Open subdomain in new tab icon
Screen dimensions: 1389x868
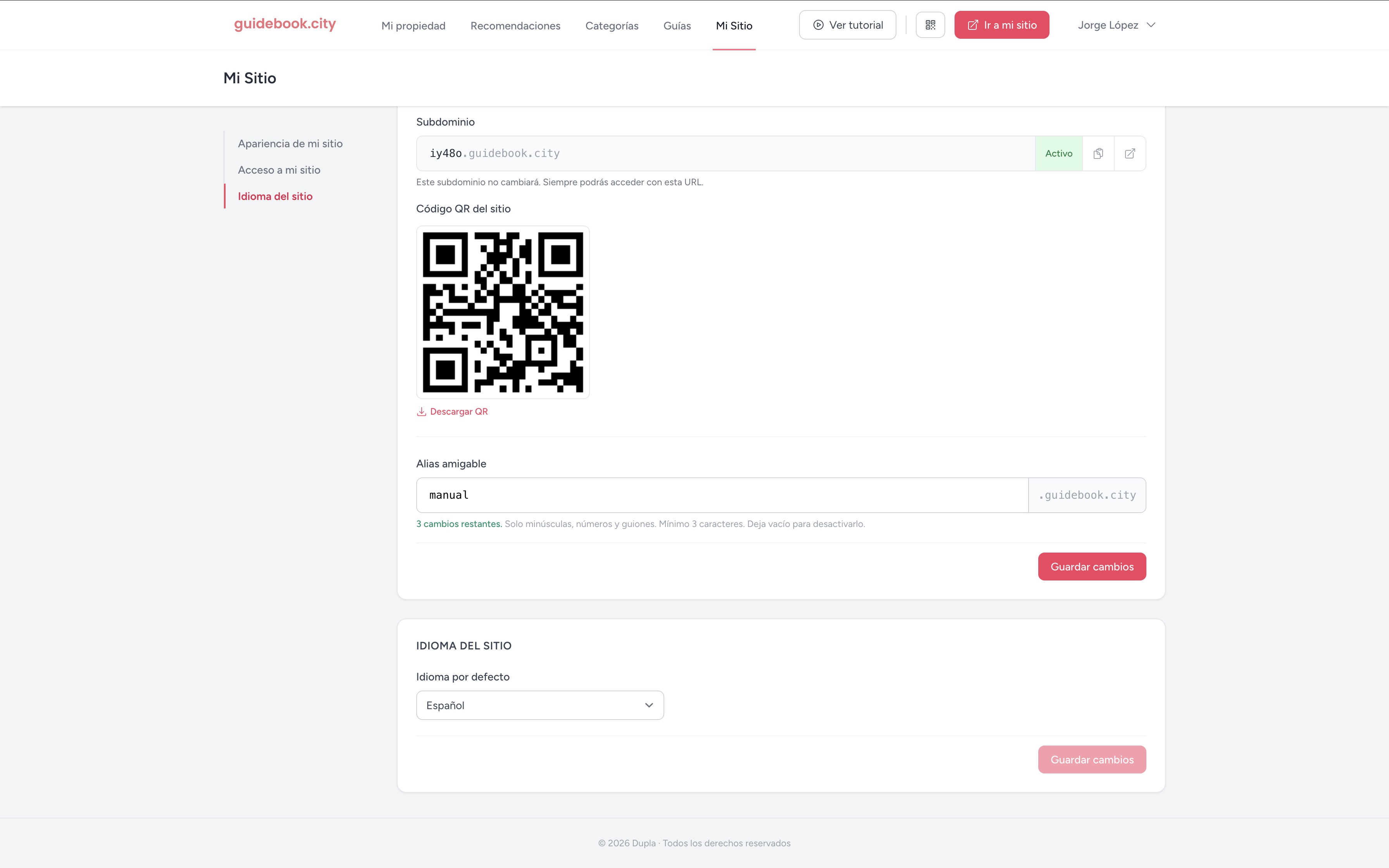(1130, 153)
